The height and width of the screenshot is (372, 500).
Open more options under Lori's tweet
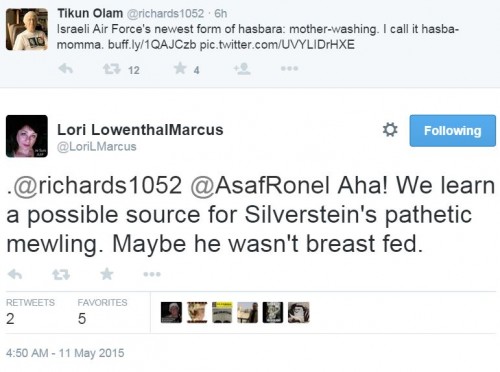point(152,274)
